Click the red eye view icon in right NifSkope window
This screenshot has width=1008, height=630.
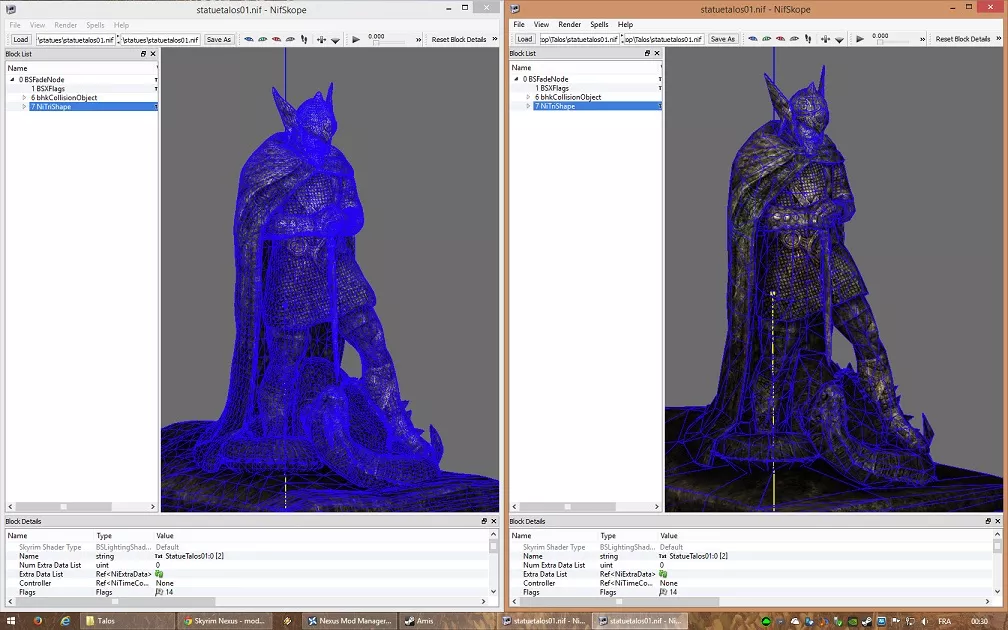point(780,39)
